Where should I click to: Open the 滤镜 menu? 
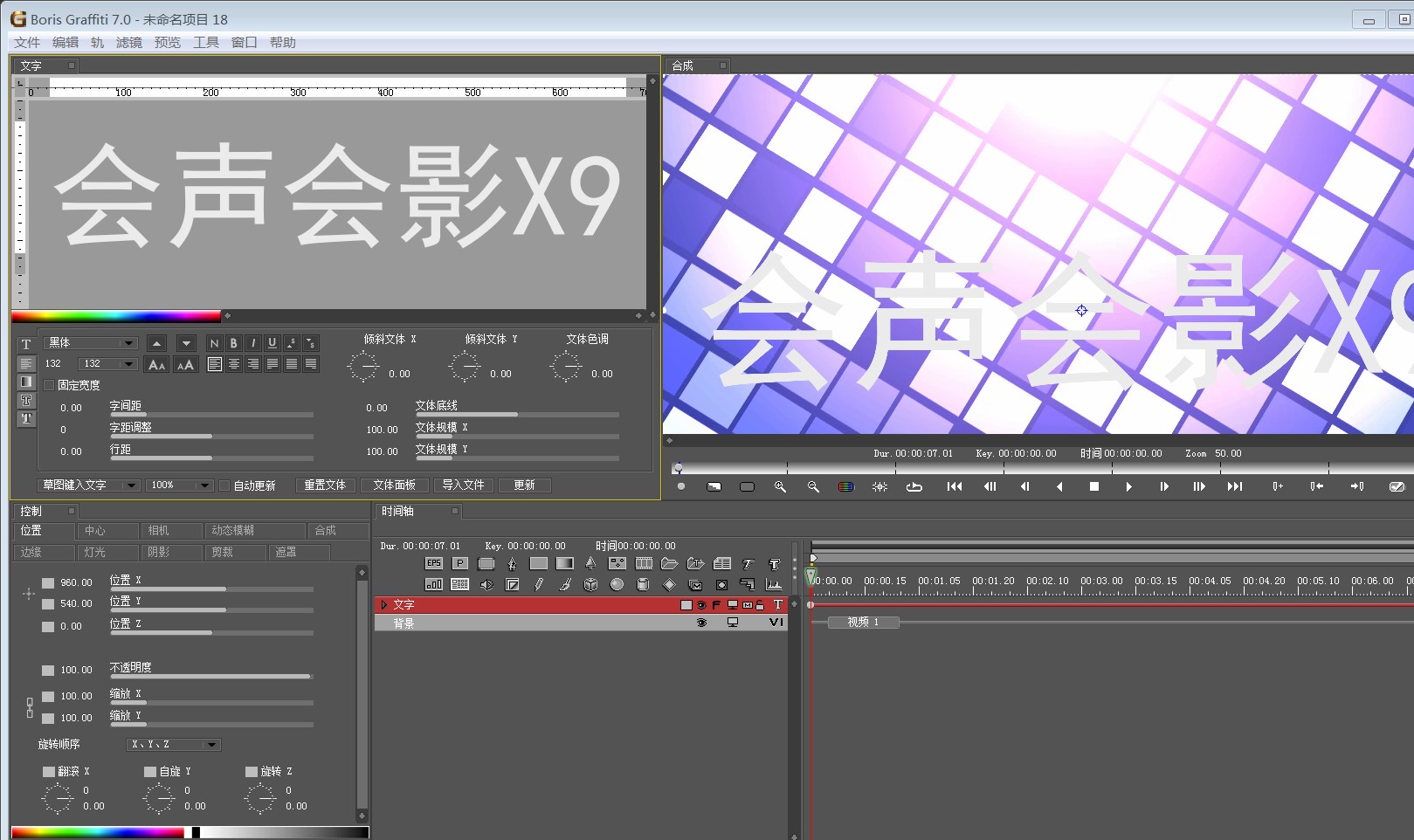pyautogui.click(x=128, y=43)
